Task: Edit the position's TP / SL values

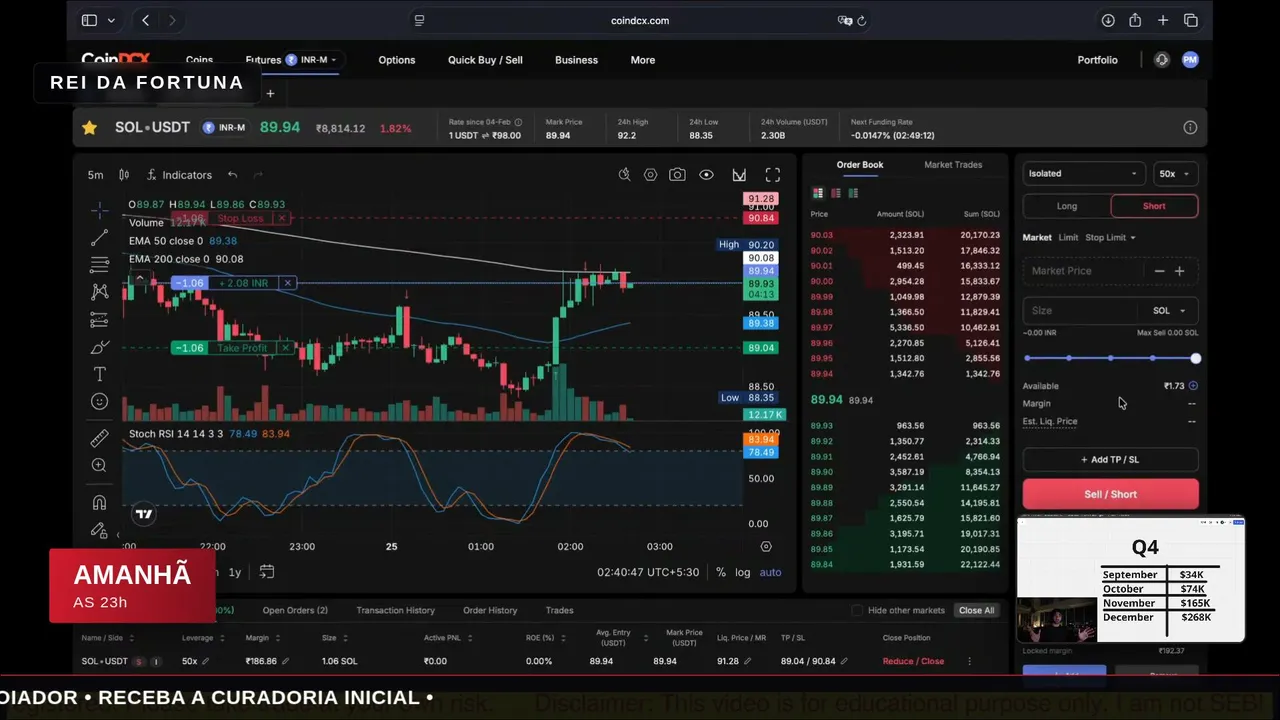Action: pyautogui.click(x=844, y=661)
